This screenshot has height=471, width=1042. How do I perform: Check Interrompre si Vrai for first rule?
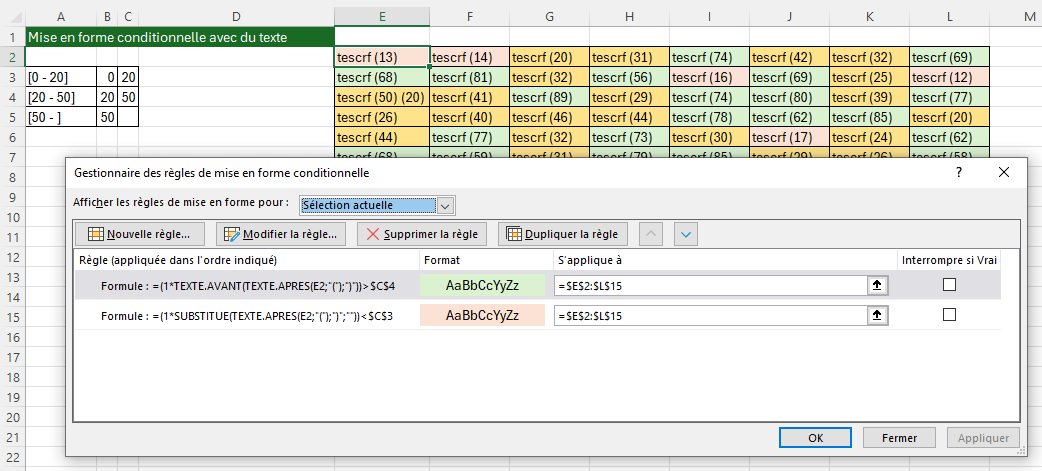pos(949,285)
